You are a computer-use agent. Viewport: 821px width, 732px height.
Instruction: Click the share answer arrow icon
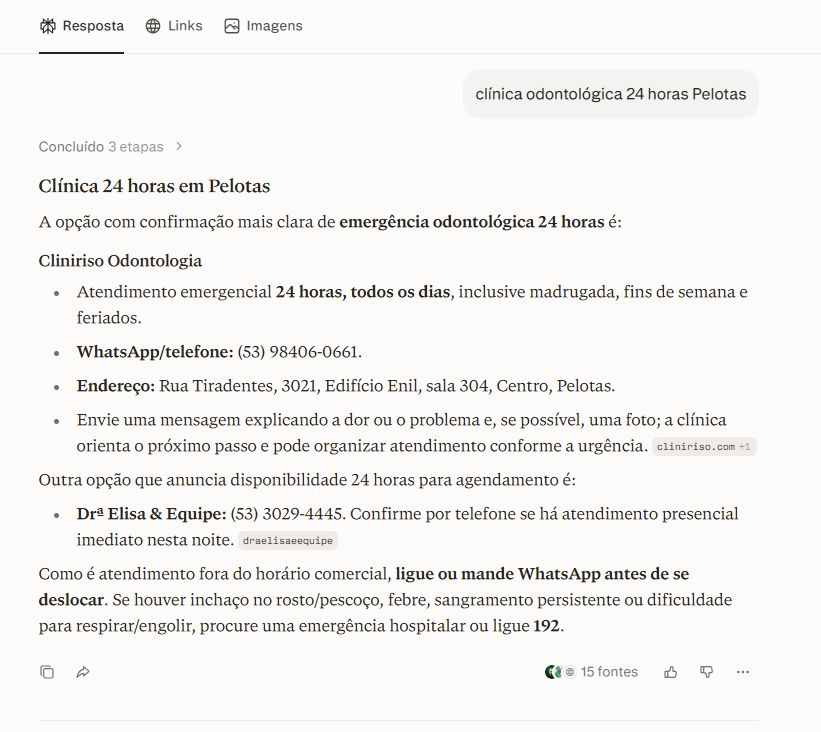coord(83,672)
